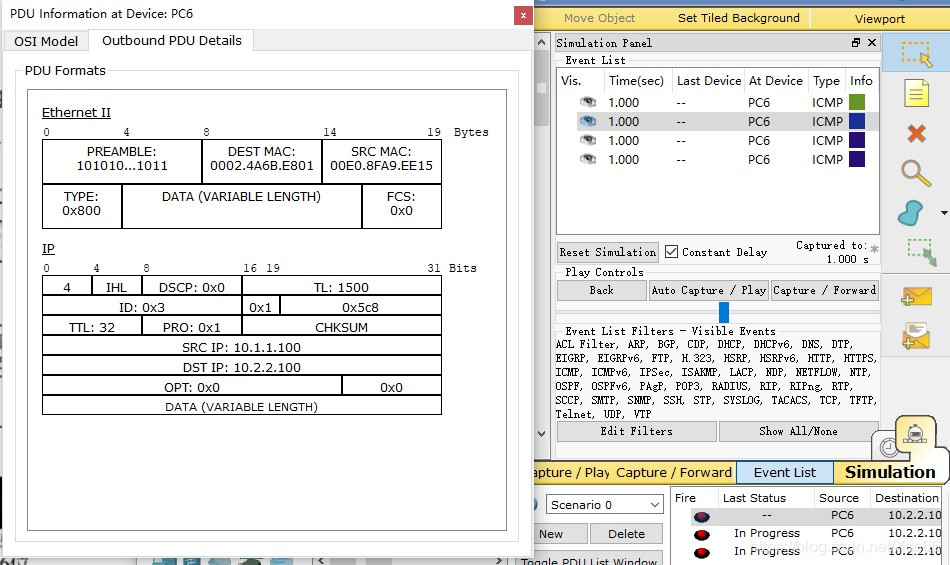Click the green Info swatch of first event
Screen dimensions: 950x565
click(x=857, y=102)
